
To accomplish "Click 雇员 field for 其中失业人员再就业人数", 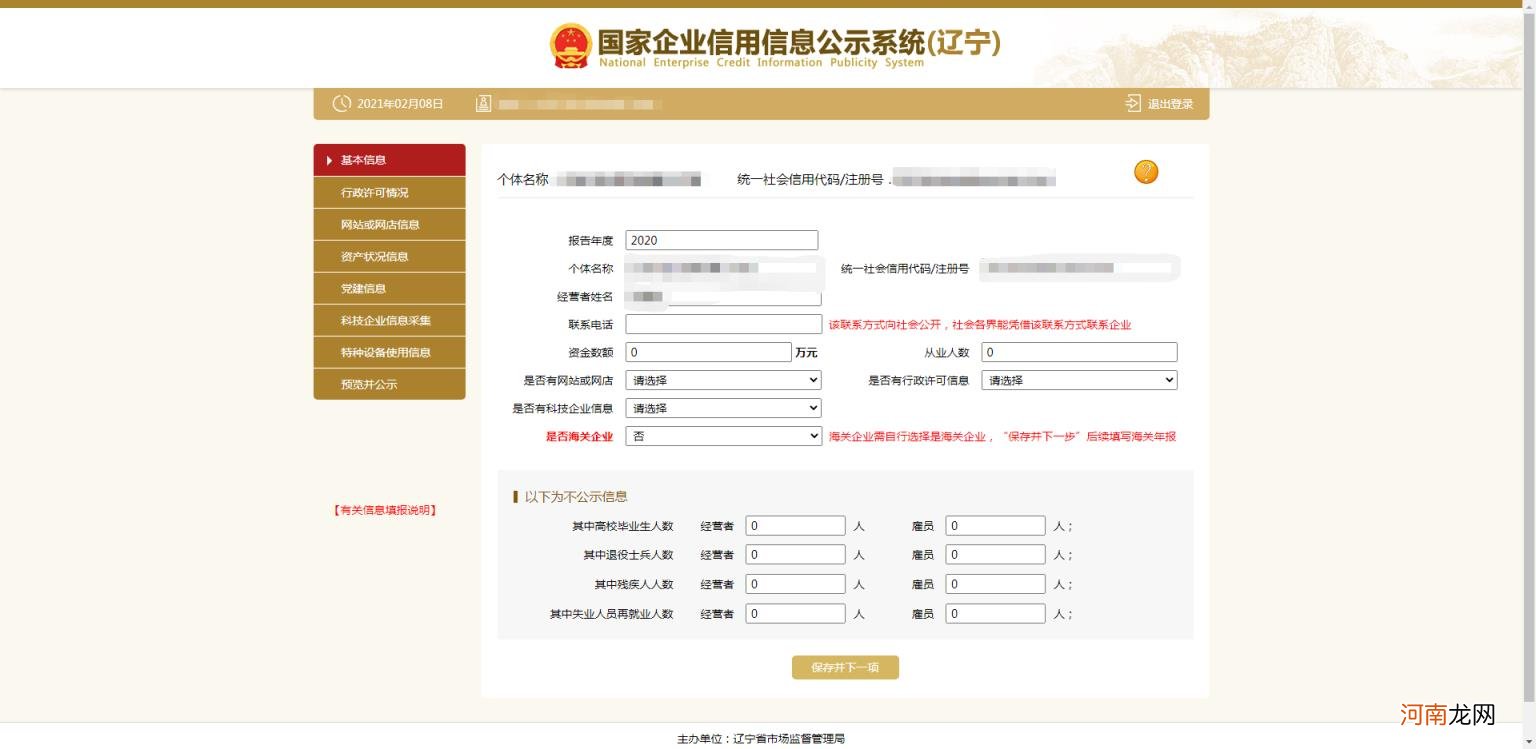I will pyautogui.click(x=996, y=613).
